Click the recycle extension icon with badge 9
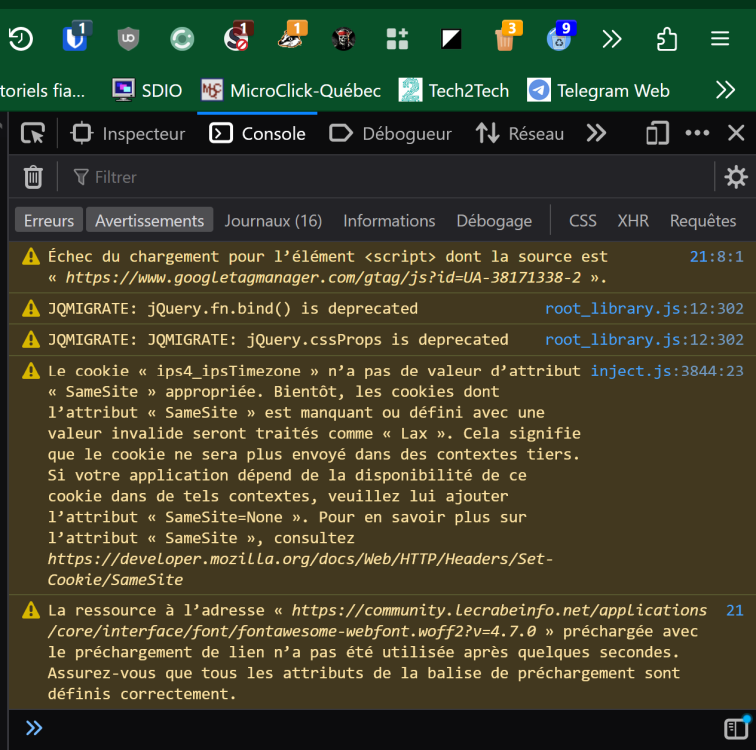Image resolution: width=756 pixels, height=750 pixels. (560, 38)
